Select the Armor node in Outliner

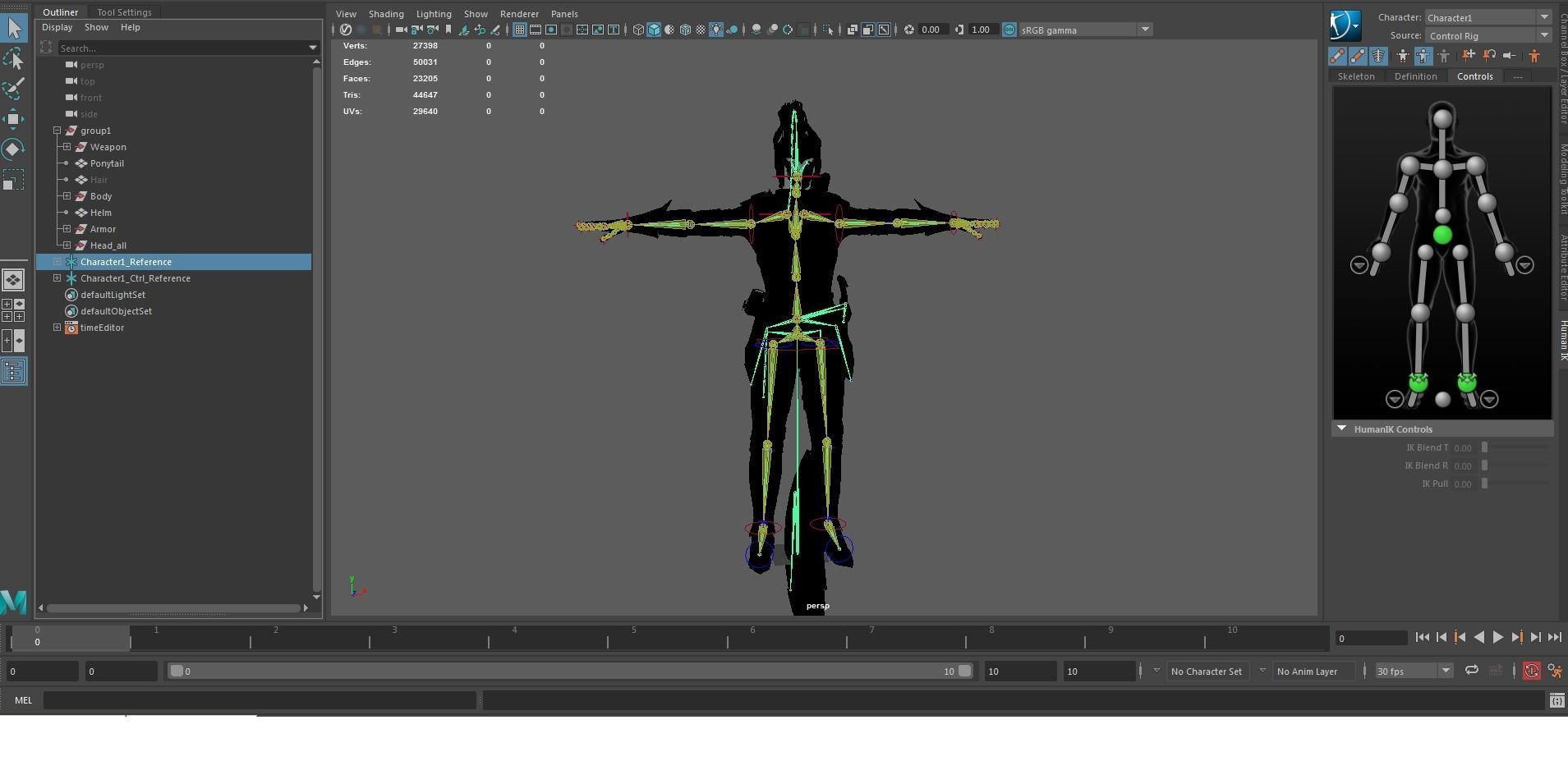tap(103, 229)
